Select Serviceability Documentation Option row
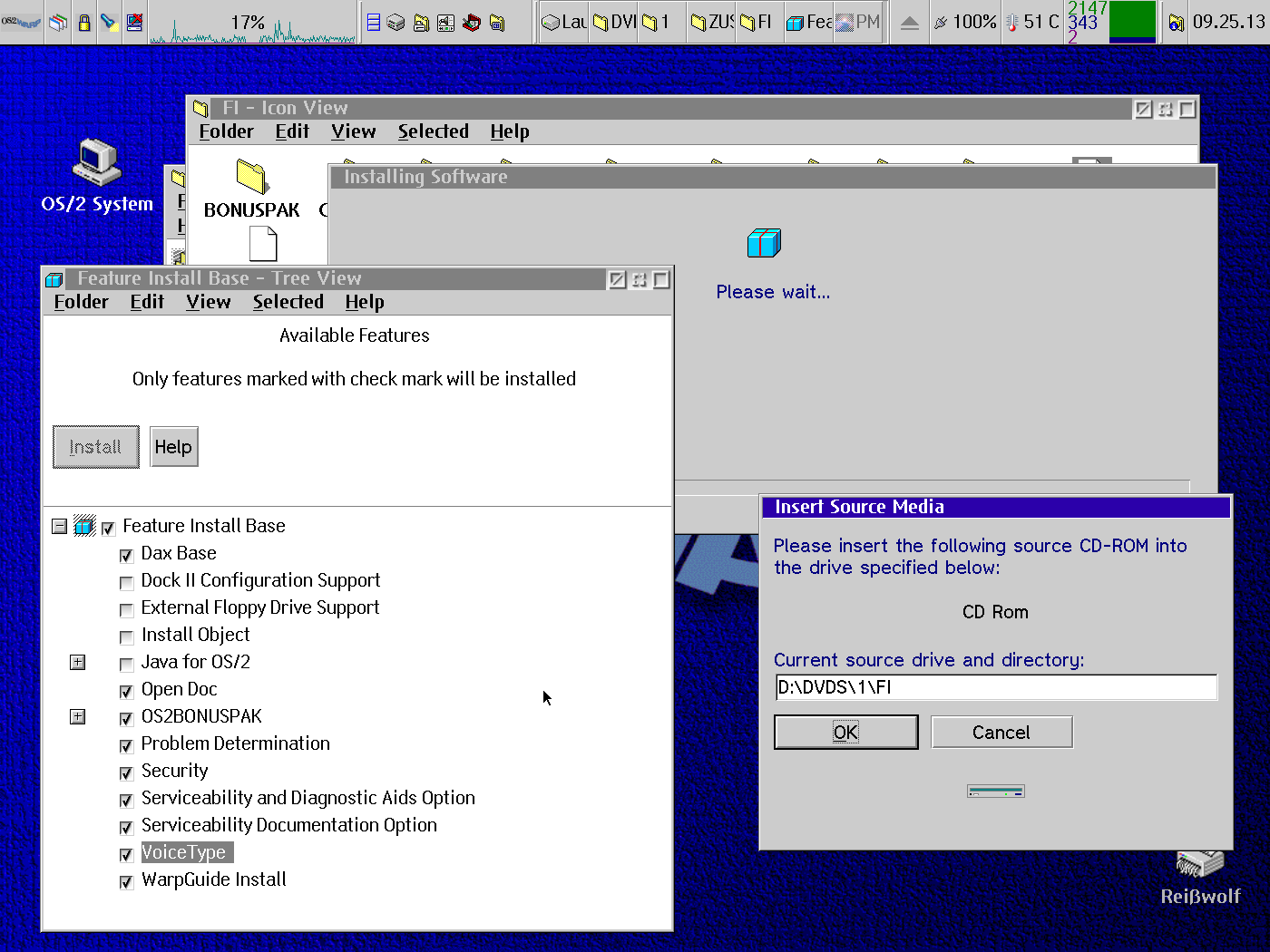This screenshot has width=1270, height=952. click(x=289, y=825)
